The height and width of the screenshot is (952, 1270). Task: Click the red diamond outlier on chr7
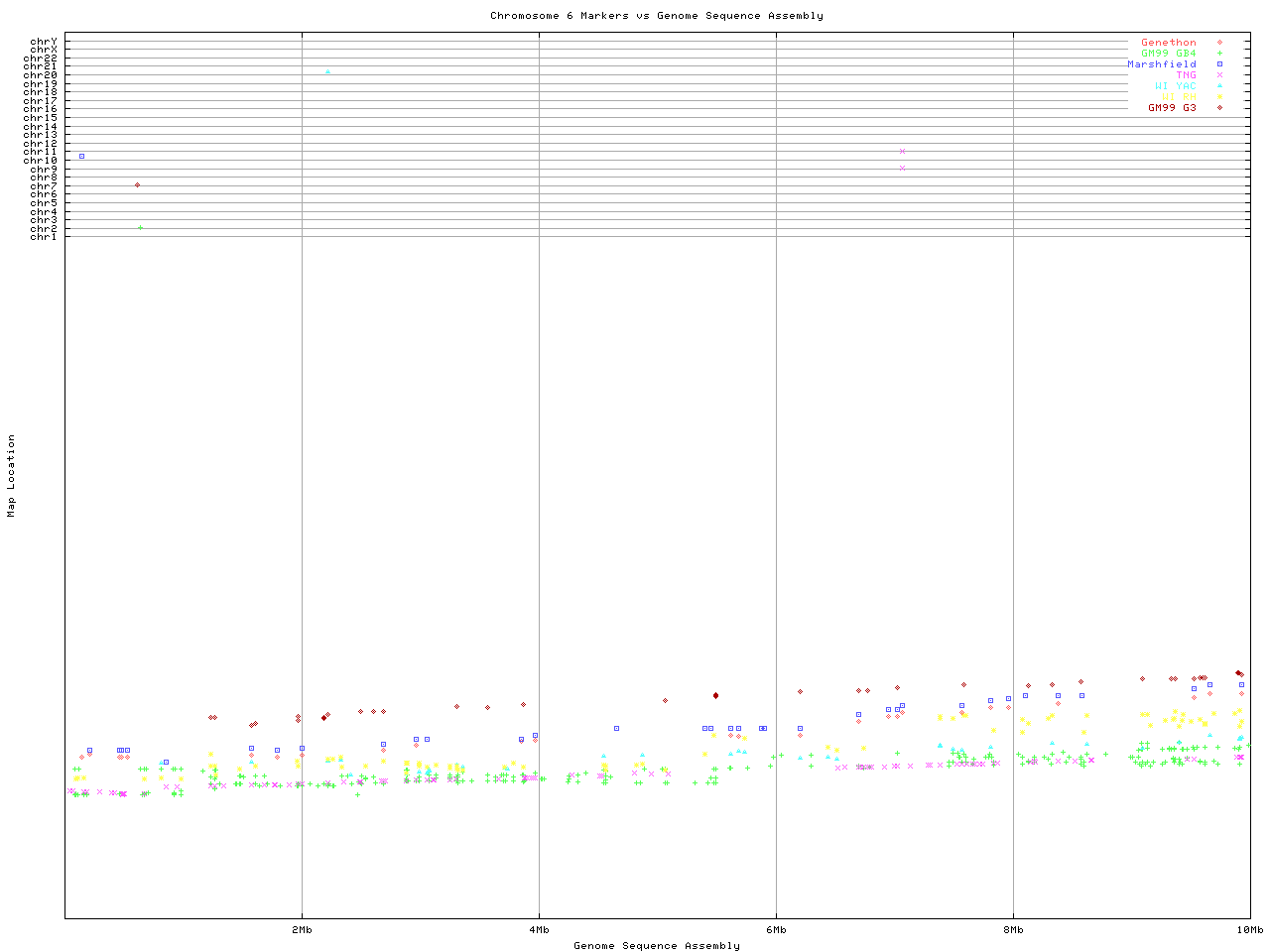click(137, 184)
